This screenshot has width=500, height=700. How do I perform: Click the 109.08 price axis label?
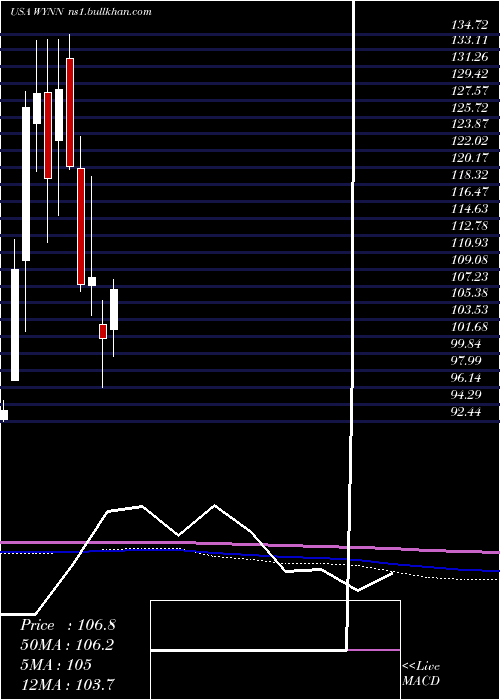470,260
